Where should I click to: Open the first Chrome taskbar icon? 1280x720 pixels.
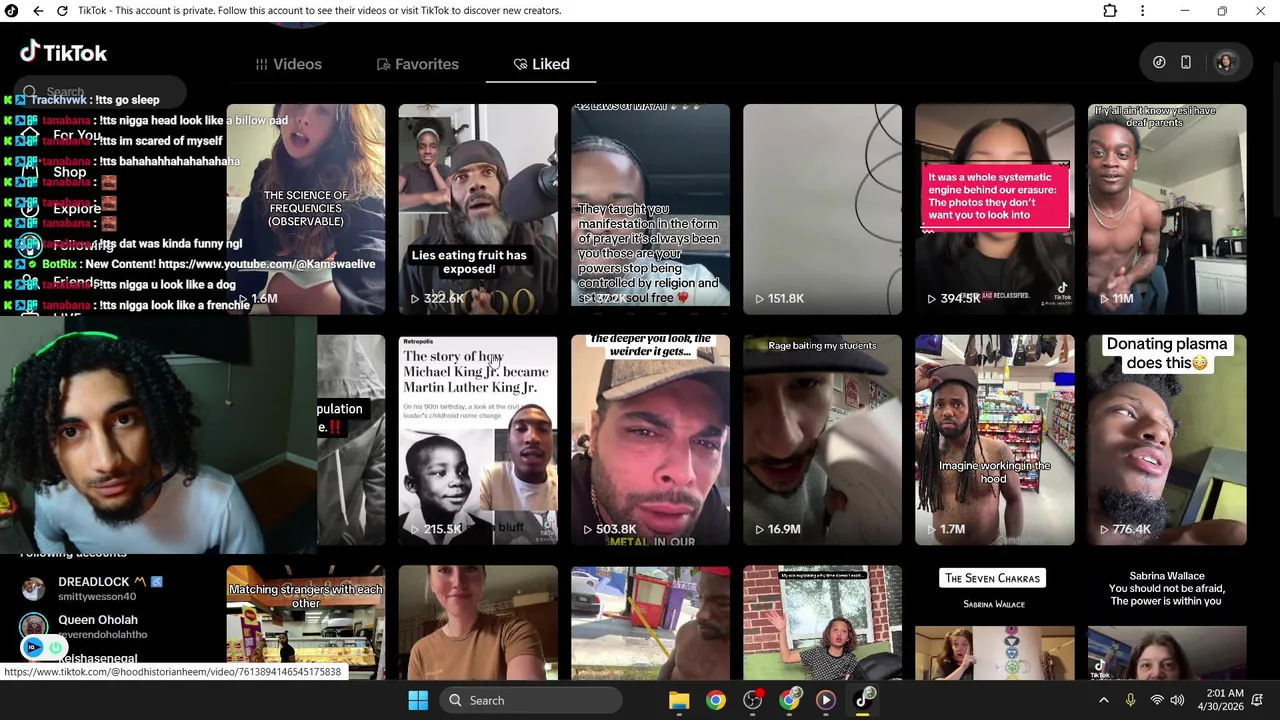point(716,700)
